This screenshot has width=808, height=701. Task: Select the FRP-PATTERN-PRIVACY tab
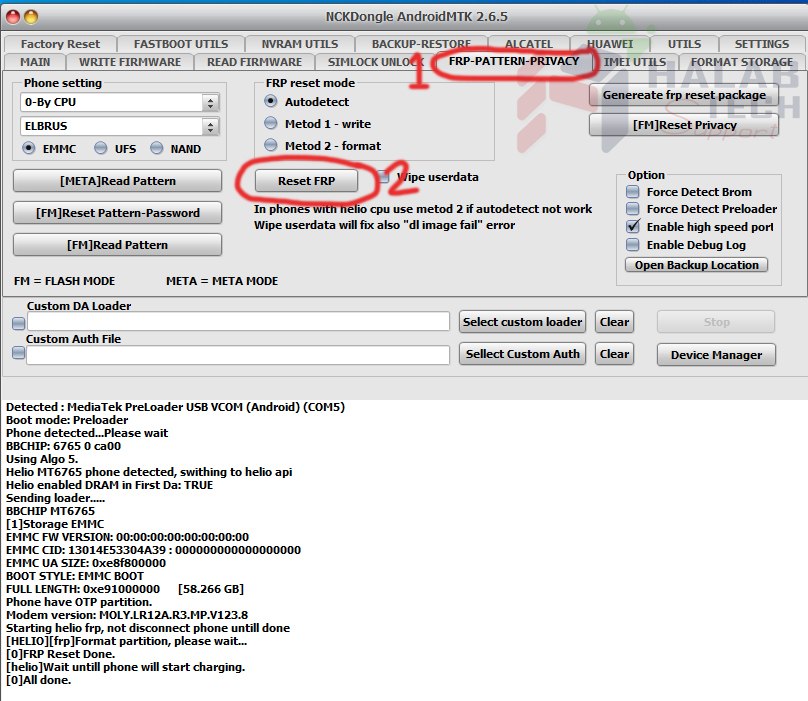514,61
